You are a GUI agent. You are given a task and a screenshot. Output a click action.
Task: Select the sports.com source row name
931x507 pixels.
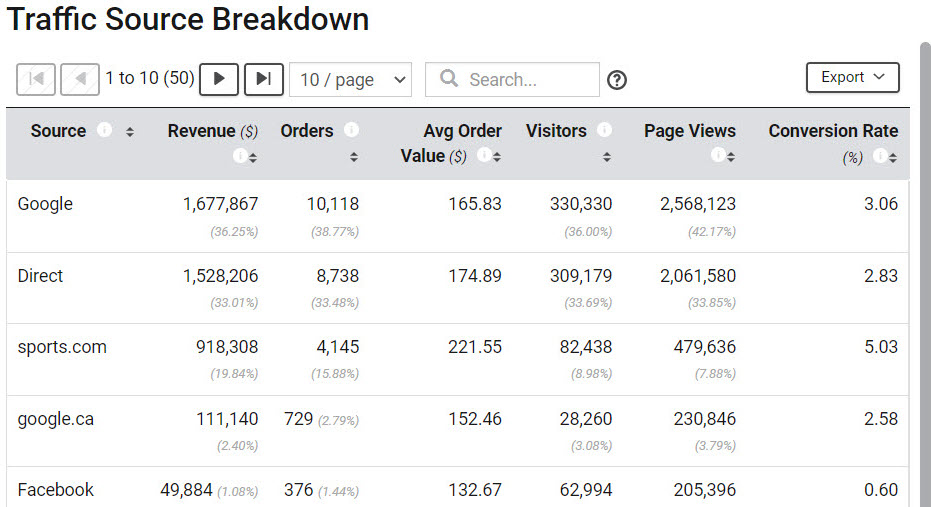[x=62, y=347]
